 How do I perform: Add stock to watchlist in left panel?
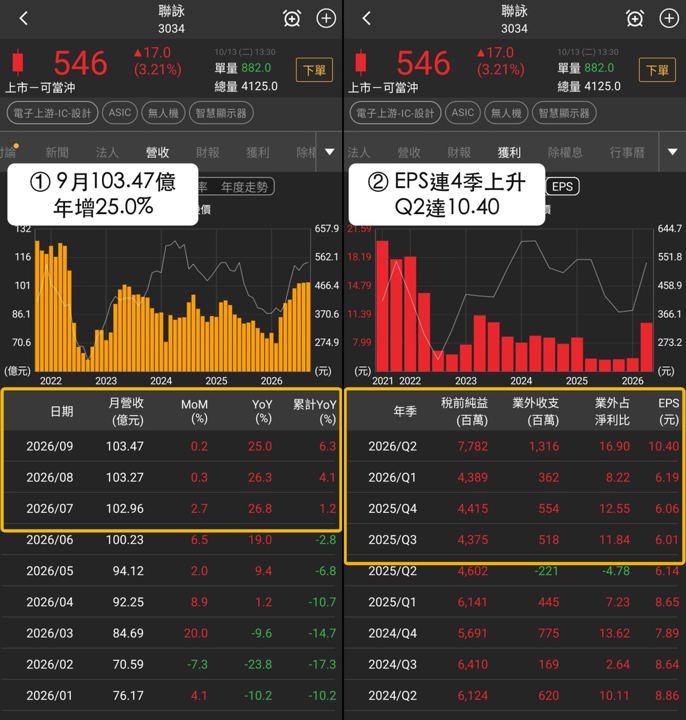point(326,19)
